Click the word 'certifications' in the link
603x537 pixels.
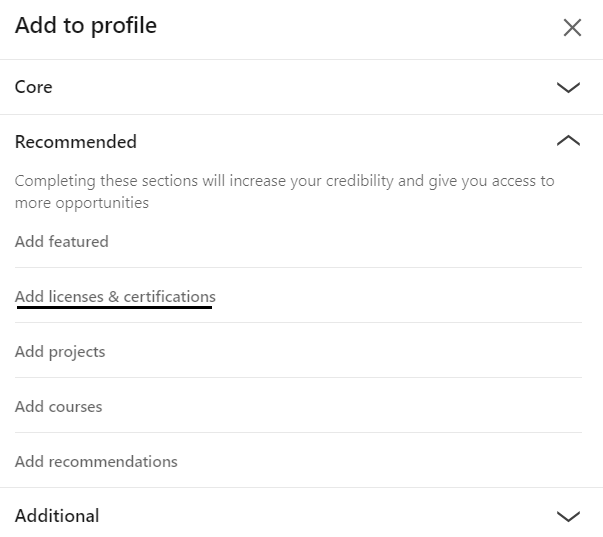169,296
